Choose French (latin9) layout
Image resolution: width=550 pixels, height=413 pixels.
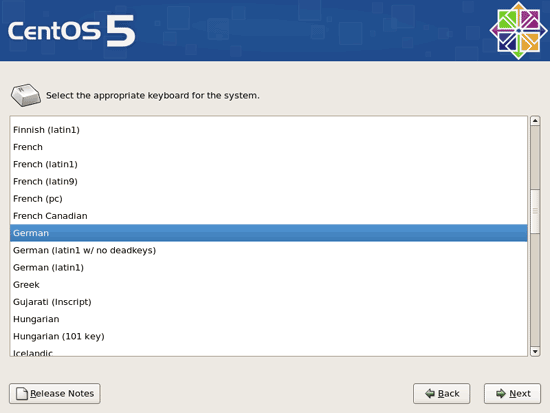pyautogui.click(x=269, y=181)
